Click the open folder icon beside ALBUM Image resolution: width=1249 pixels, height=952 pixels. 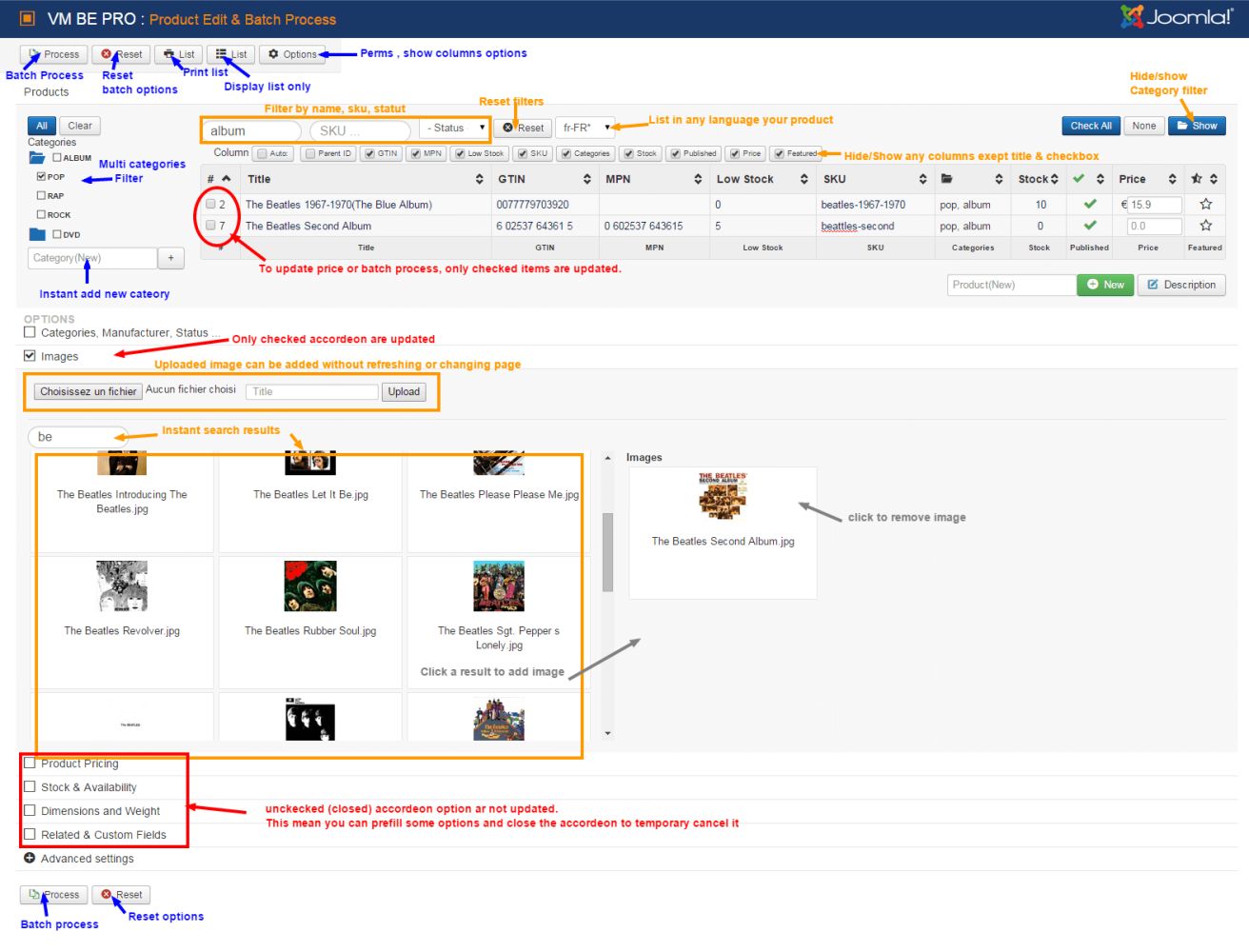[x=37, y=158]
